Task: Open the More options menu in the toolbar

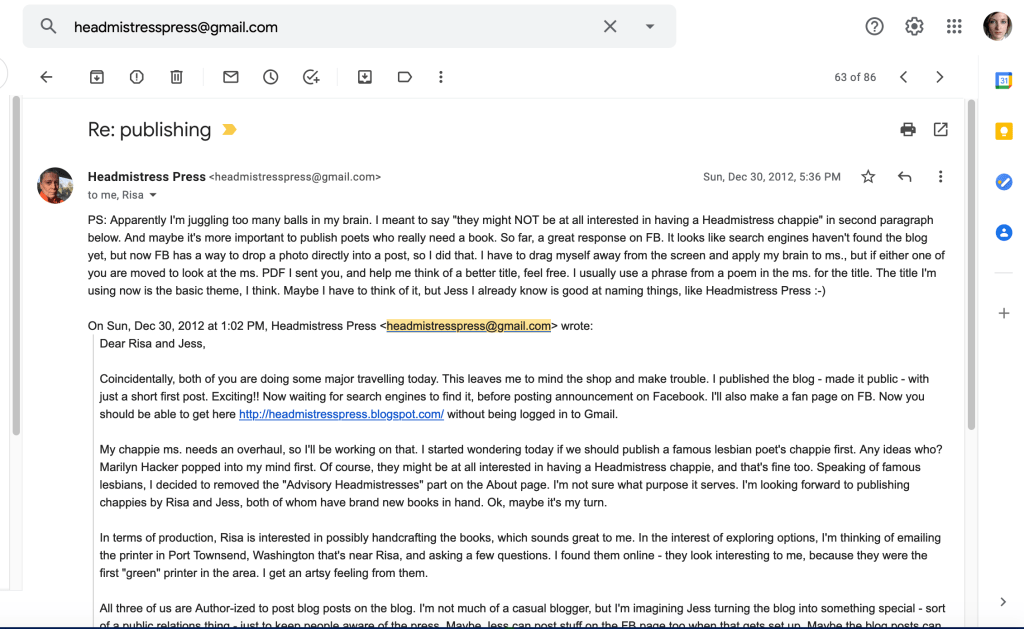Action: coord(441,77)
